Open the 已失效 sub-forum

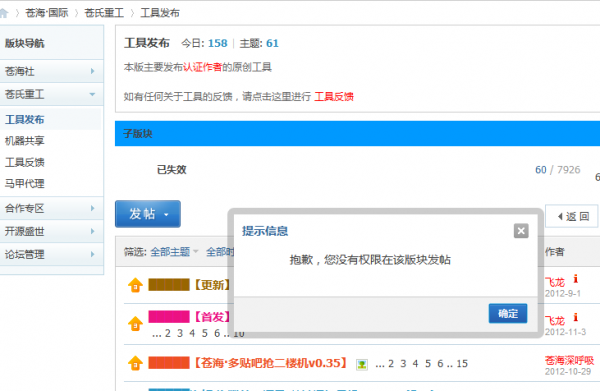(x=171, y=169)
